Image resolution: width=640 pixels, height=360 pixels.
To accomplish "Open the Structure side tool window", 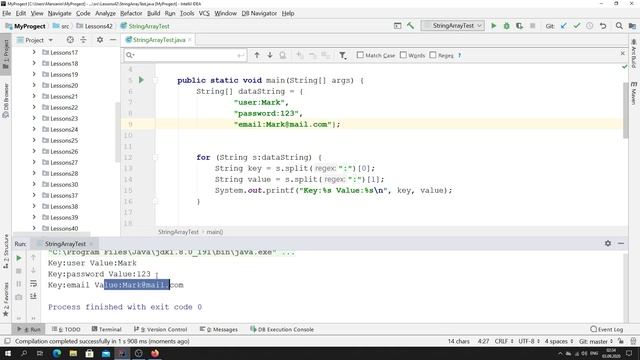I will (x=6, y=251).
